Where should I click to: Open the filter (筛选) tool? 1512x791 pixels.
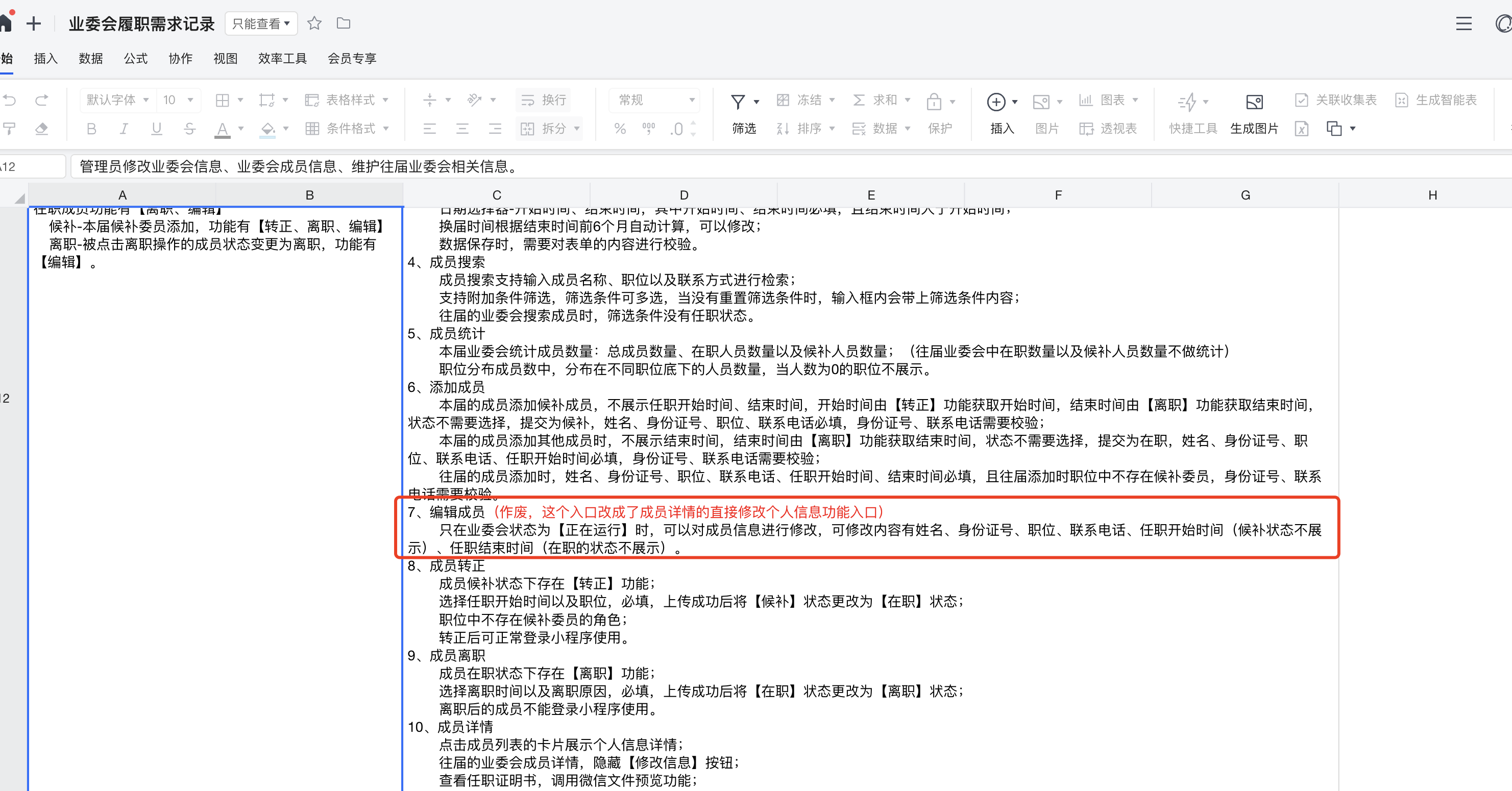(x=741, y=114)
